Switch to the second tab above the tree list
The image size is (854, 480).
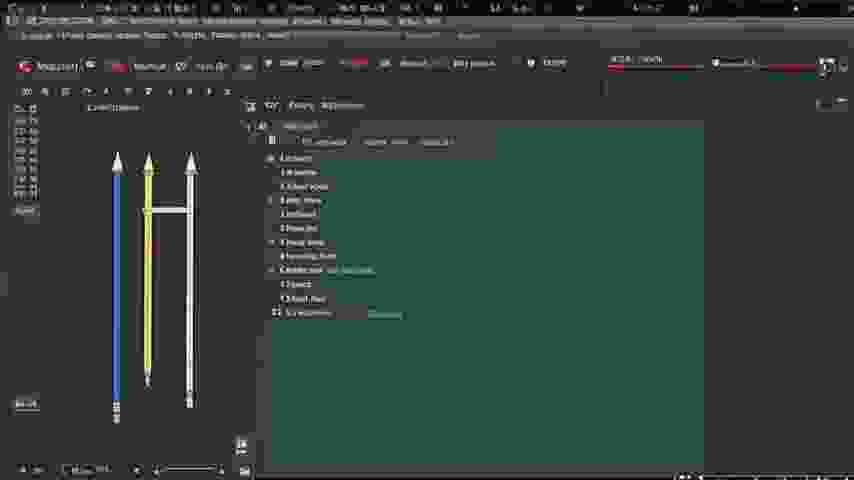386,142
